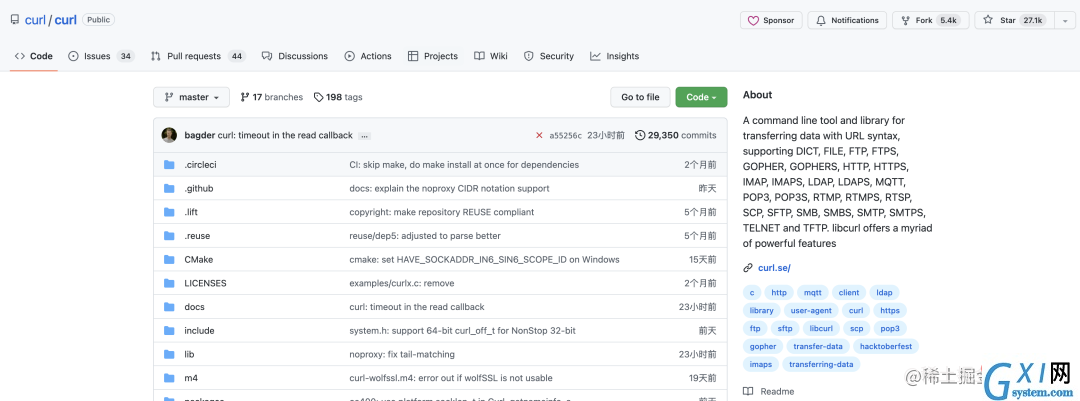Click the repository book icon beside curl/curl
Image resolution: width=1080 pixels, height=401 pixels.
pos(14,20)
